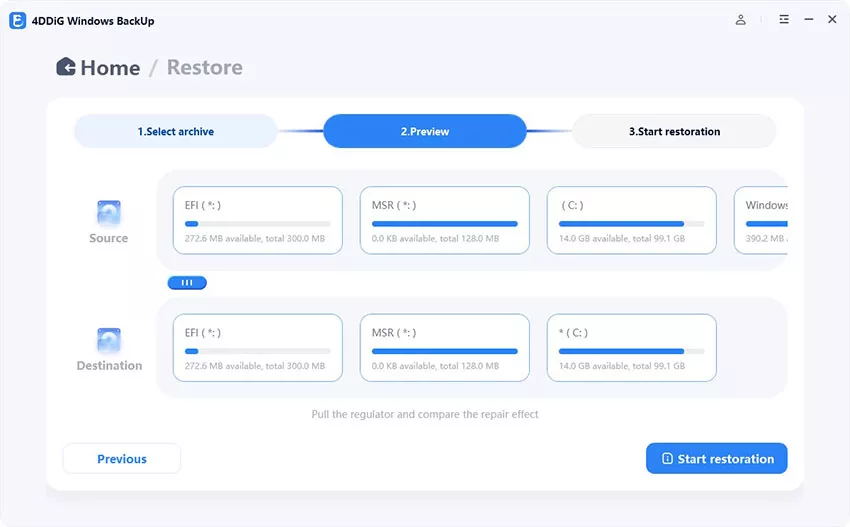
Task: Click the Home breadcrumb icon
Action: pyautogui.click(x=66, y=67)
